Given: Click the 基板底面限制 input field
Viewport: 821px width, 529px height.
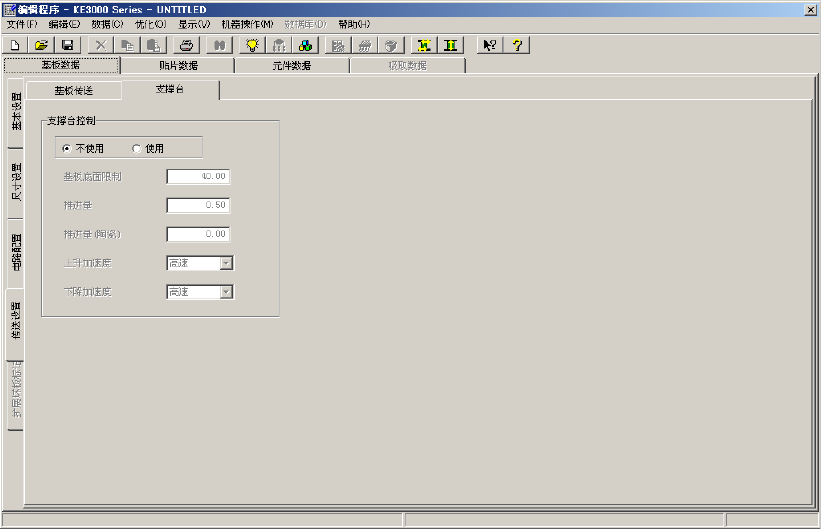Looking at the screenshot, I should tap(198, 177).
